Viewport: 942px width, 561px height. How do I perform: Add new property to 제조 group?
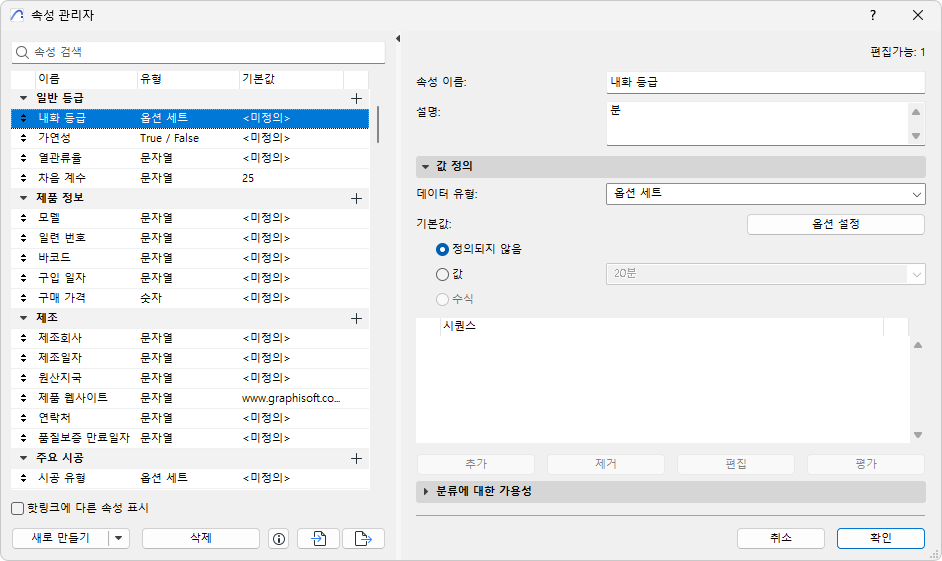[356, 318]
